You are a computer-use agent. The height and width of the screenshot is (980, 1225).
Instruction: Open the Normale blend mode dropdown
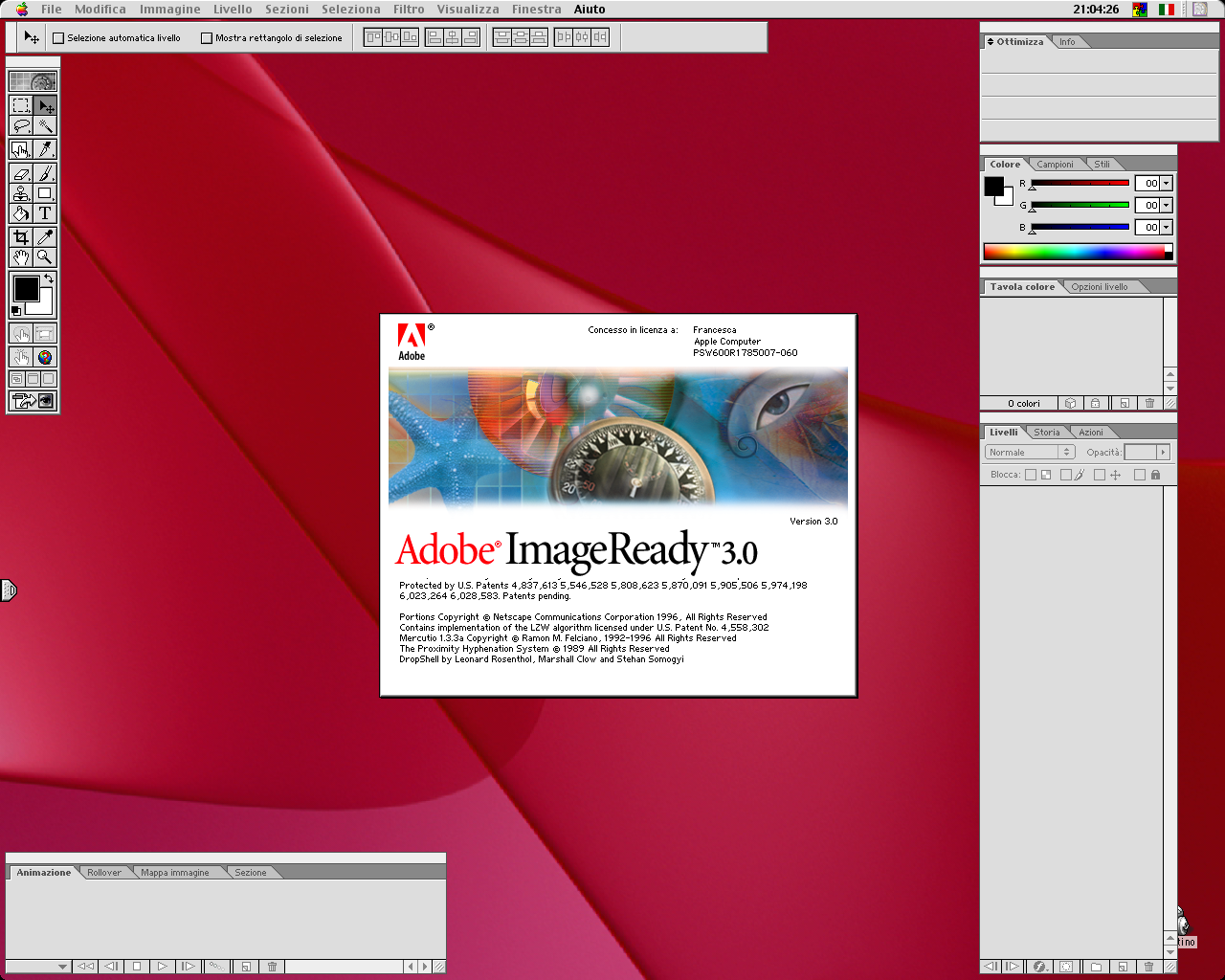(x=1030, y=452)
